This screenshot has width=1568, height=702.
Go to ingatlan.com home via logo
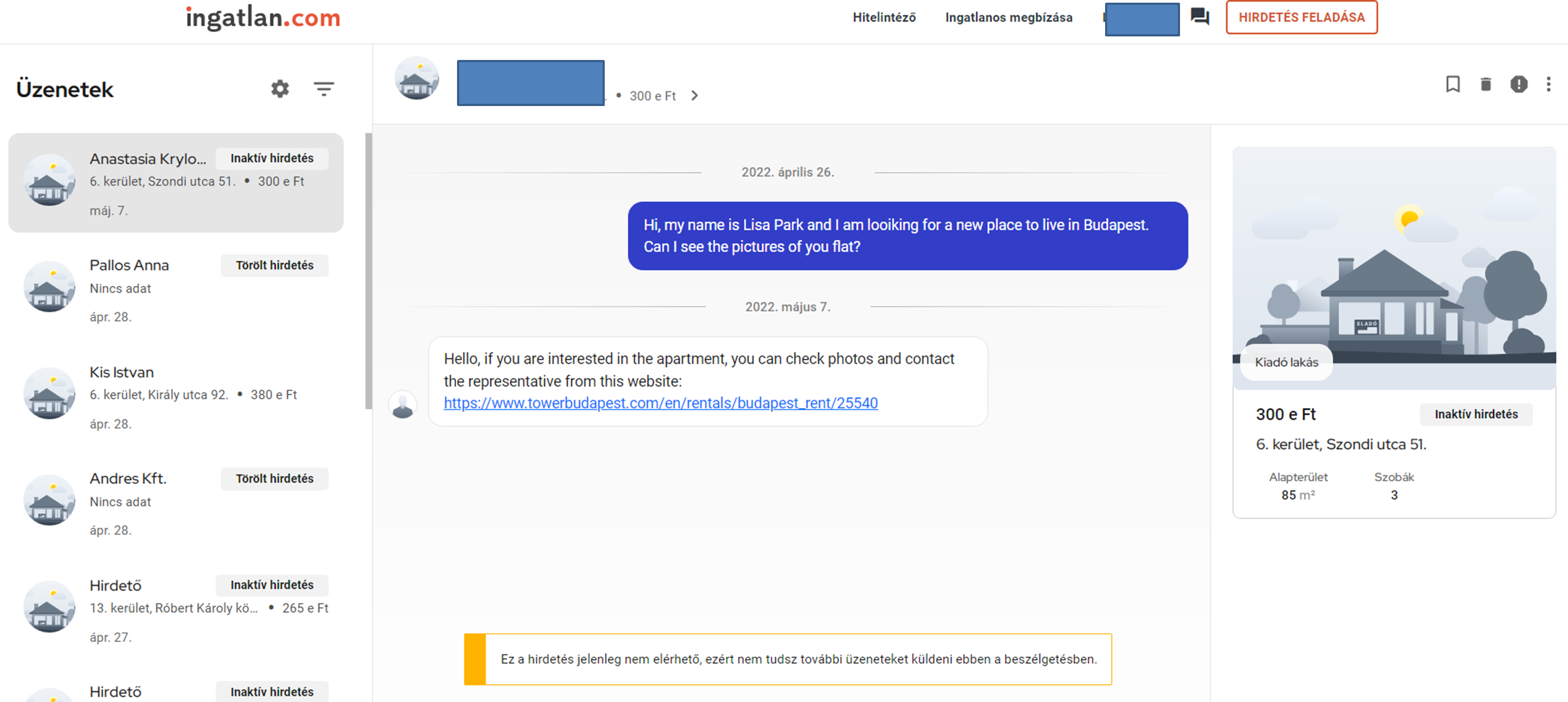pos(263,18)
